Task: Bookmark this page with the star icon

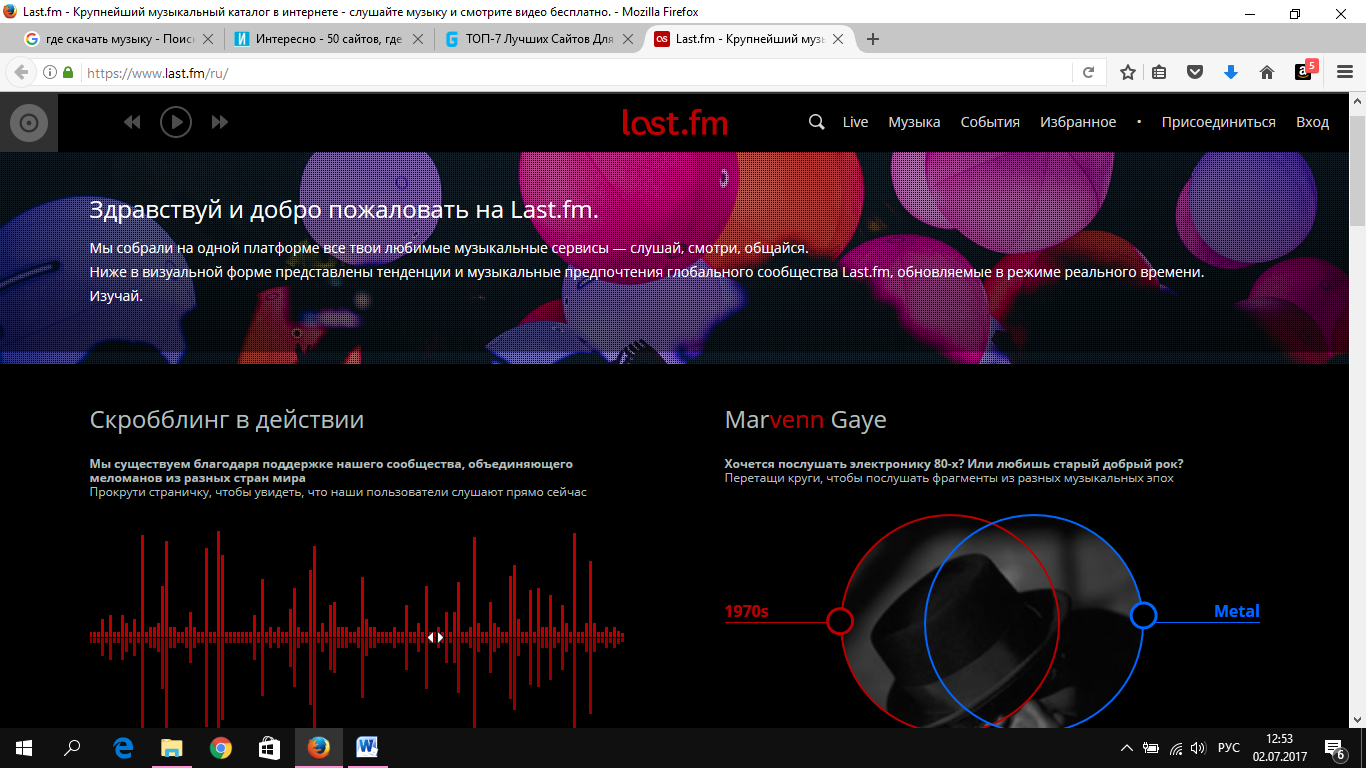Action: [x=1128, y=72]
